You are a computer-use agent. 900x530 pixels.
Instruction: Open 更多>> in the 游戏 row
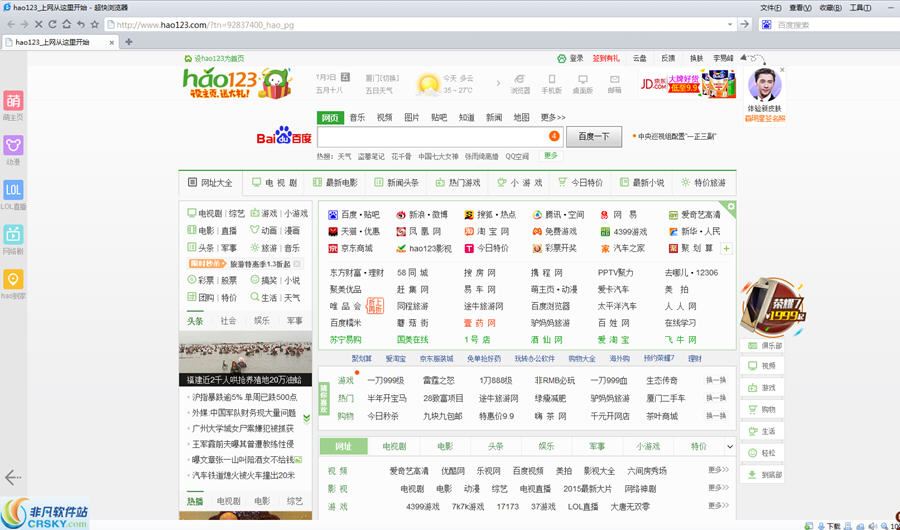click(x=718, y=506)
